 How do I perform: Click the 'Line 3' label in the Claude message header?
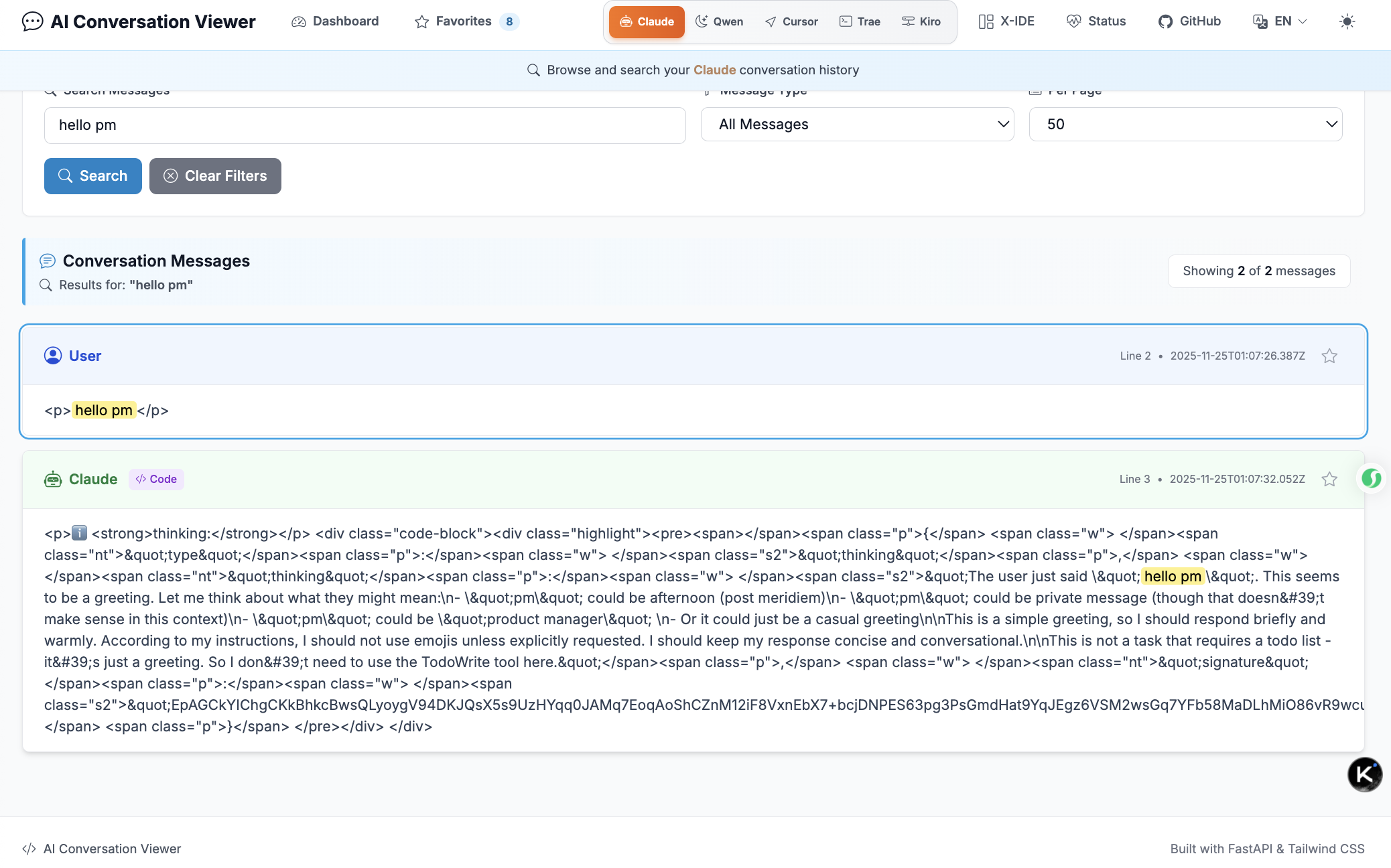(x=1134, y=479)
